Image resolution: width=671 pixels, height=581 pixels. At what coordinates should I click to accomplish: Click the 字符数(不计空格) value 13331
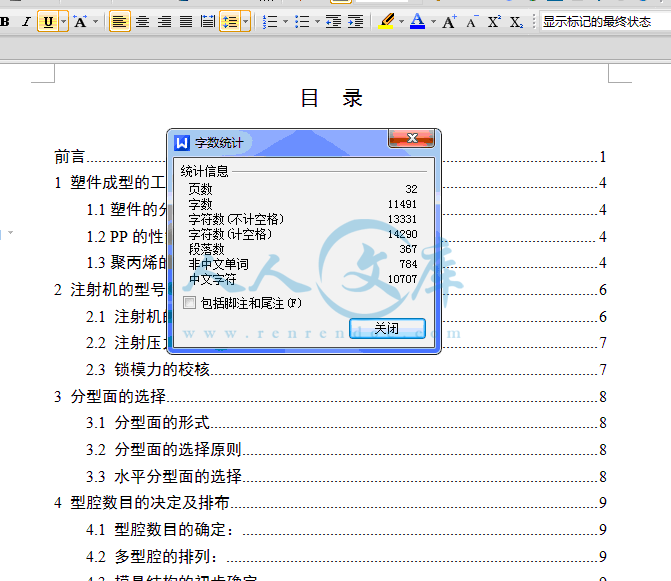(x=402, y=219)
